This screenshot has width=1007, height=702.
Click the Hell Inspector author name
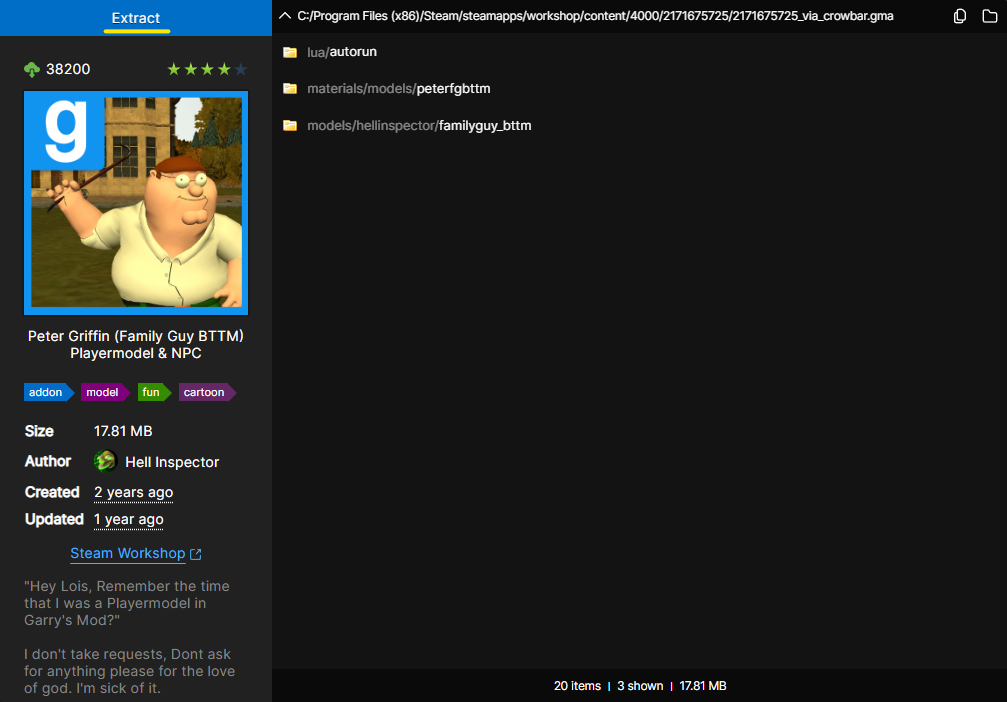point(172,461)
